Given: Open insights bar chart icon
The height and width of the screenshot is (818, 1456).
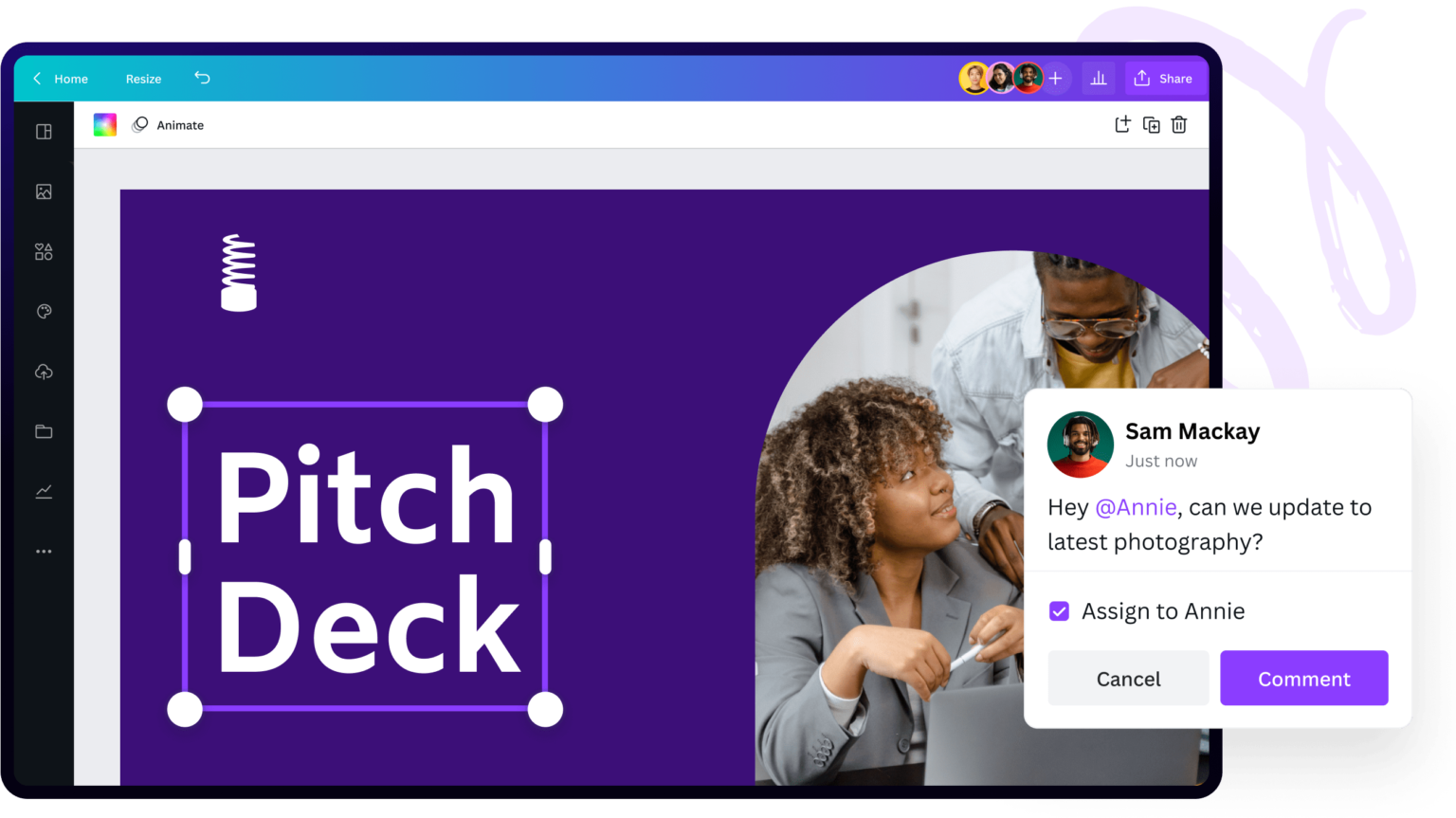Looking at the screenshot, I should click(x=1099, y=79).
